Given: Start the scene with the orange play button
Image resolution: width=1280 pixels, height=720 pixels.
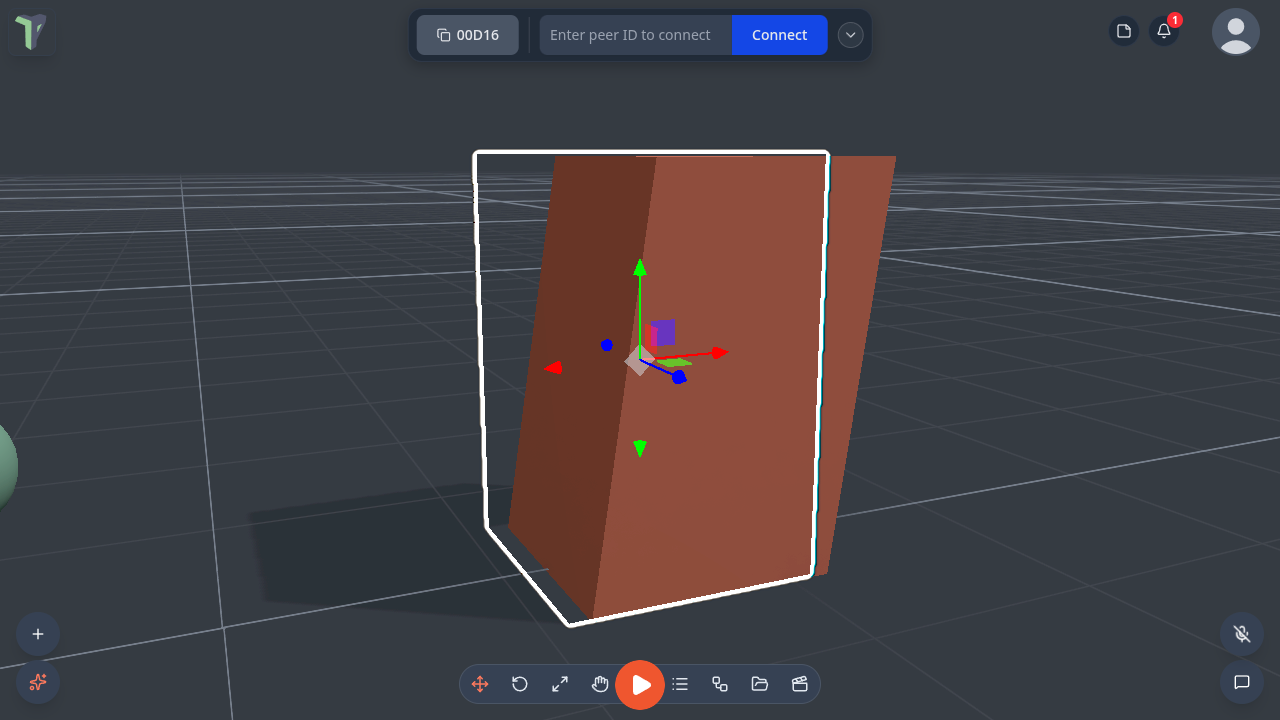Looking at the screenshot, I should (640, 685).
